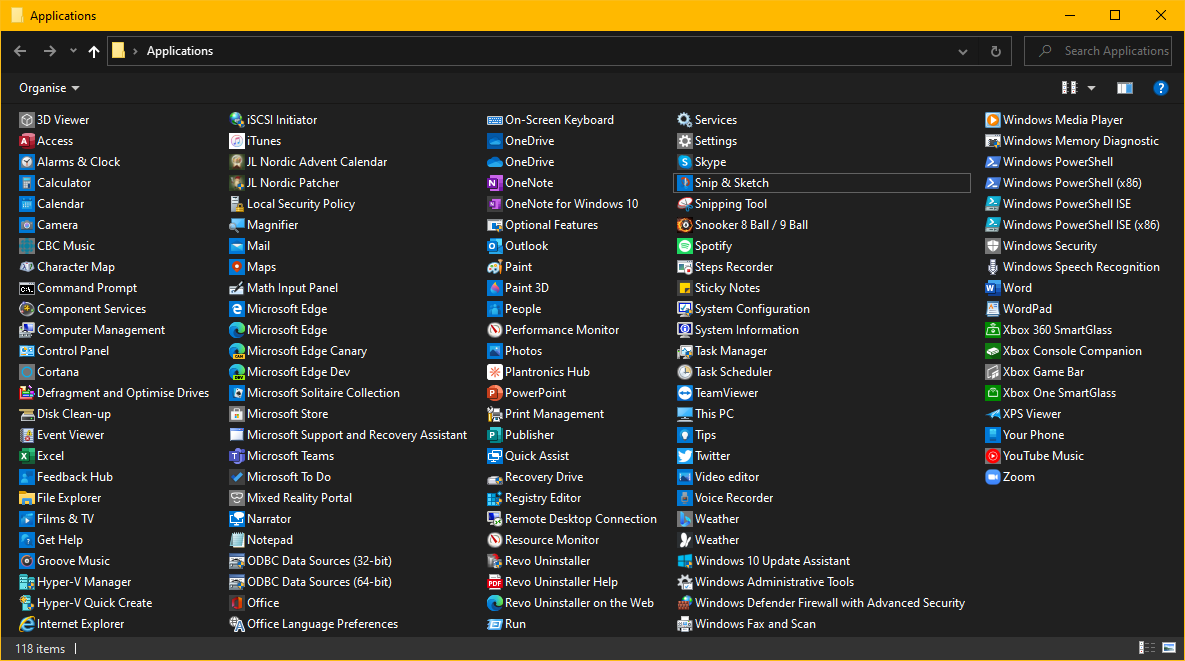Select OneNote for Windows 10 entry

563,204
